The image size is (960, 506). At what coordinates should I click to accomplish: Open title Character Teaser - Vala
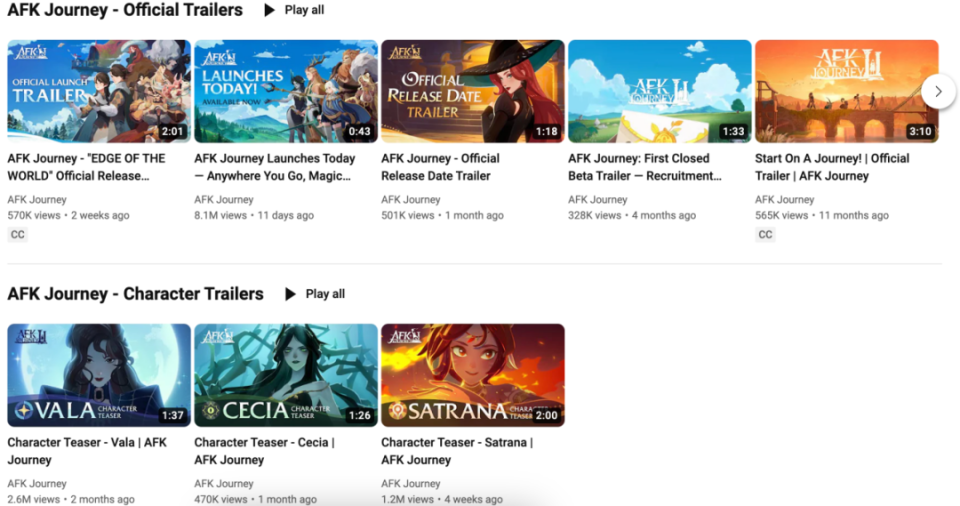(x=87, y=451)
